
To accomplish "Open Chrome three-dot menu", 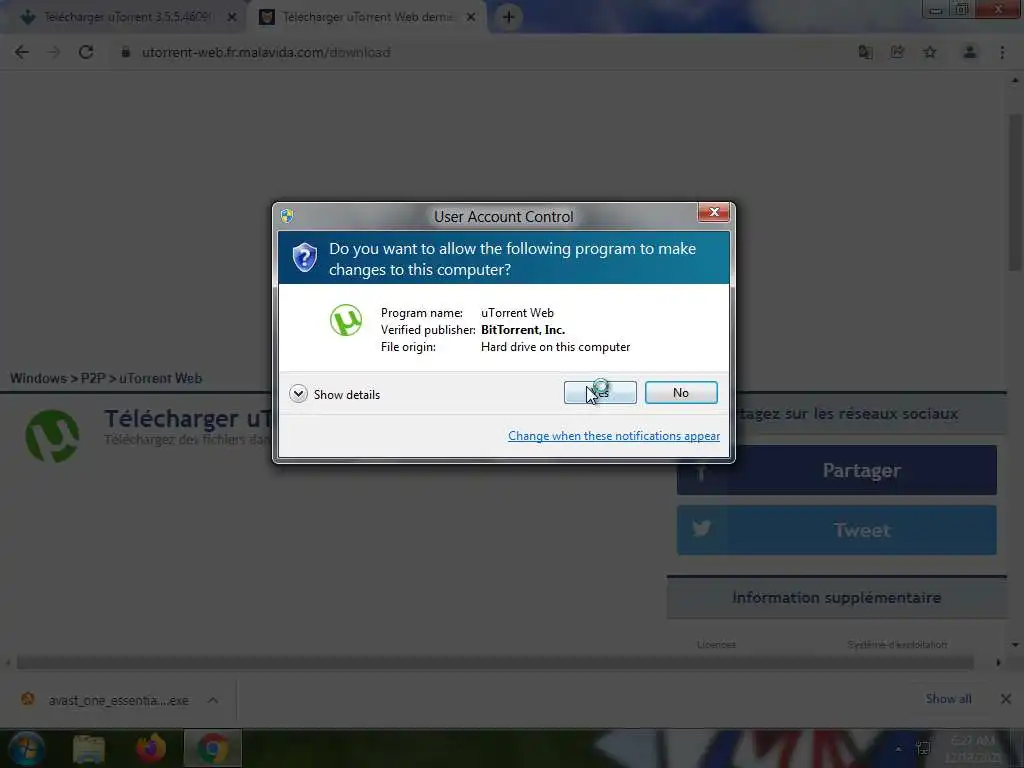I will [x=1002, y=52].
